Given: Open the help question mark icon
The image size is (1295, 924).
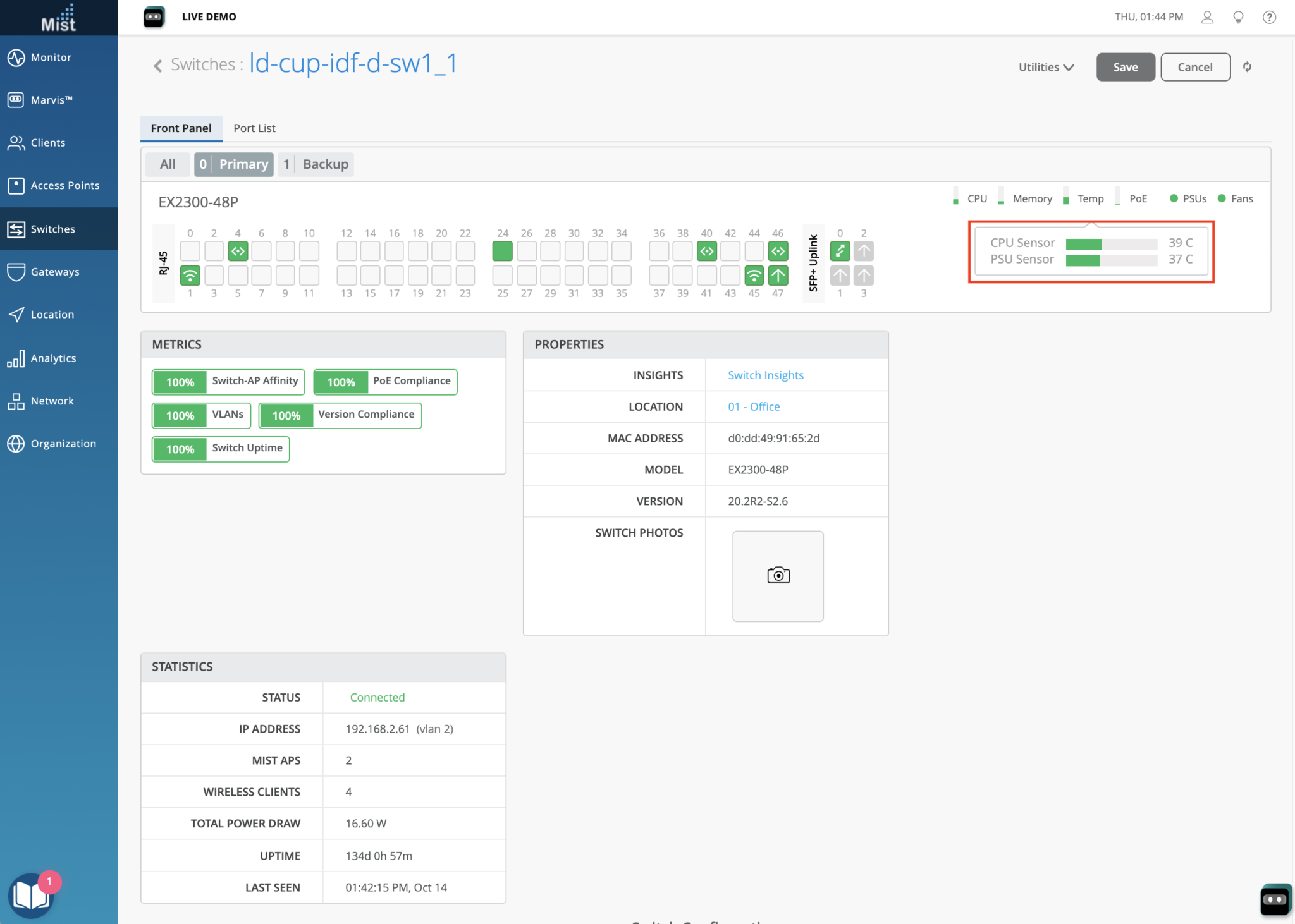Looking at the screenshot, I should coord(1268,17).
